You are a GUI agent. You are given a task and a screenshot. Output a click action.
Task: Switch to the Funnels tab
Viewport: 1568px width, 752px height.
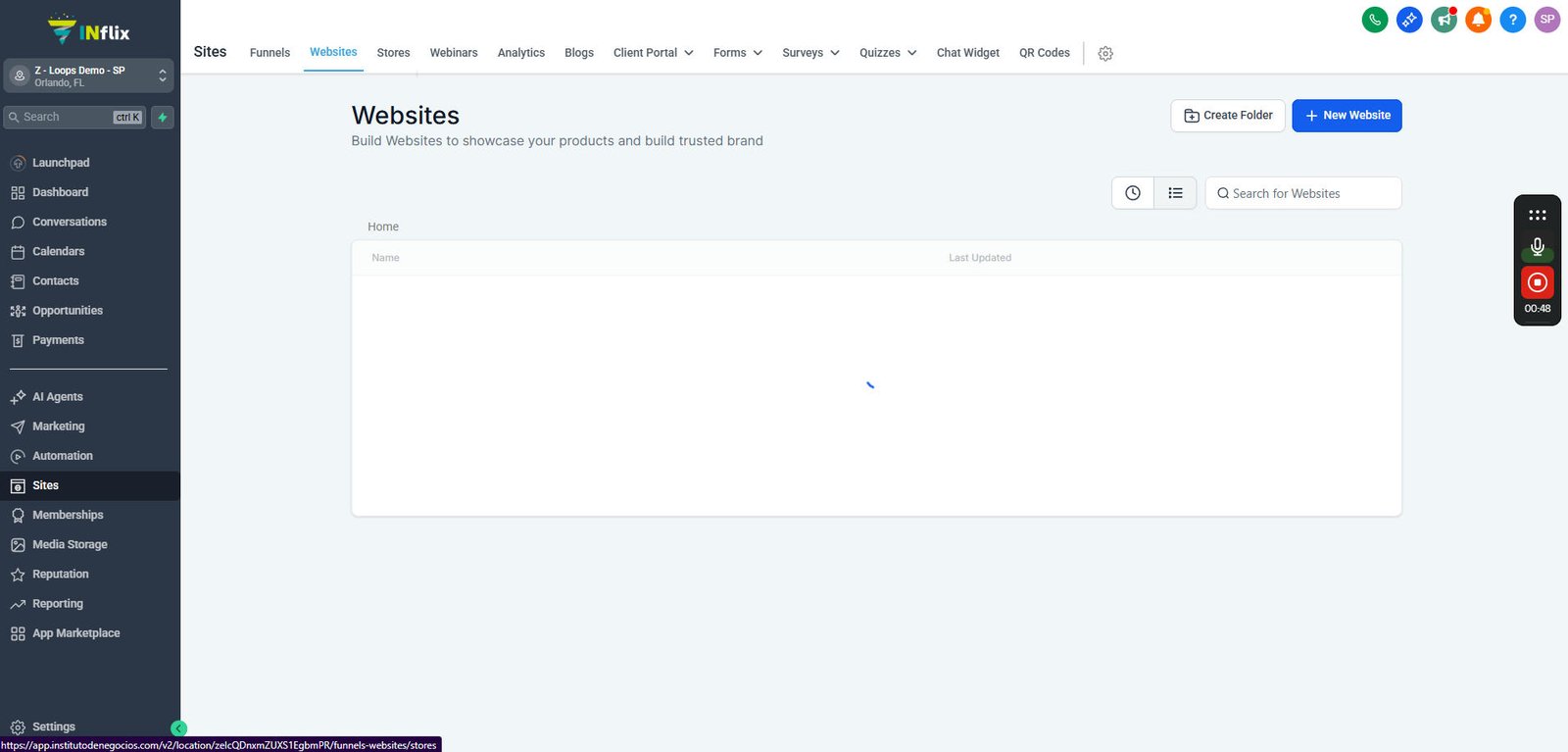click(269, 53)
